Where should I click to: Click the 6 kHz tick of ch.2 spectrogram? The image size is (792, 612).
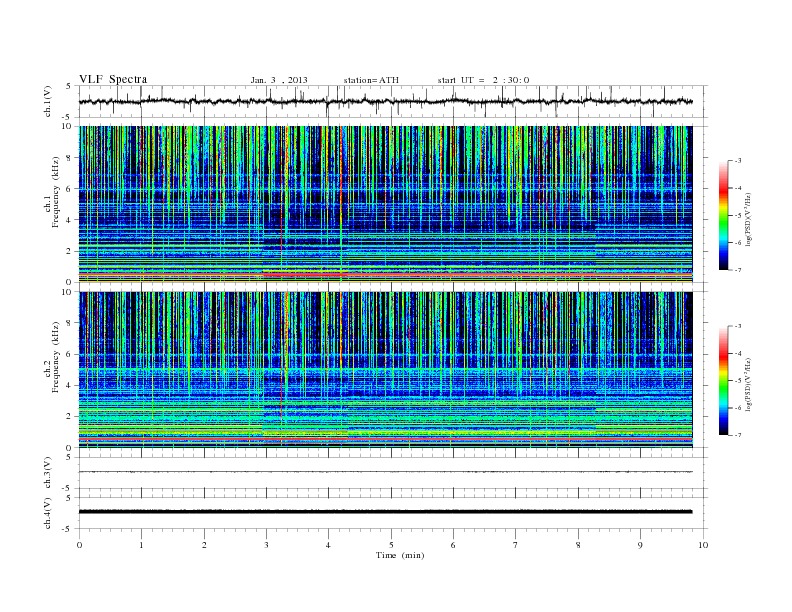pos(69,354)
